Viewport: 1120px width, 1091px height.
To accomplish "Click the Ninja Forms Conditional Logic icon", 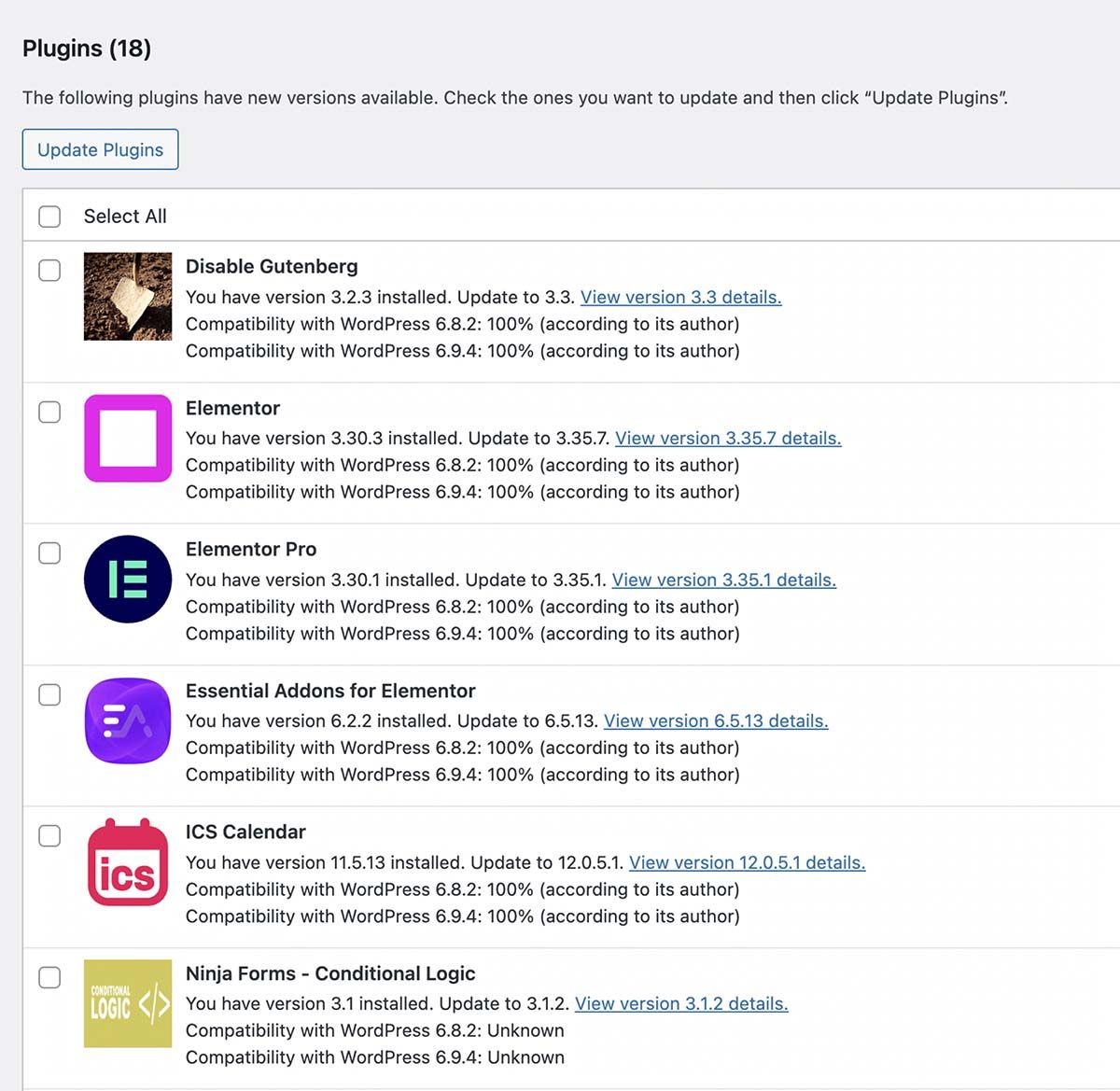I will [x=127, y=1004].
